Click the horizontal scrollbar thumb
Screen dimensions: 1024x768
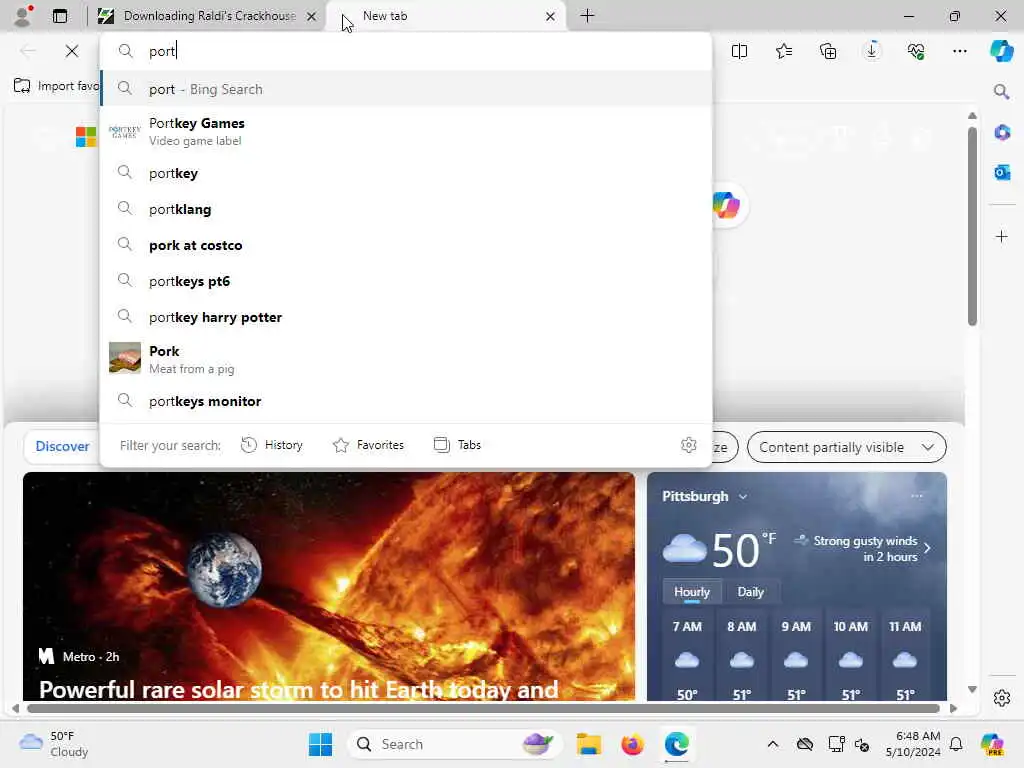483,708
